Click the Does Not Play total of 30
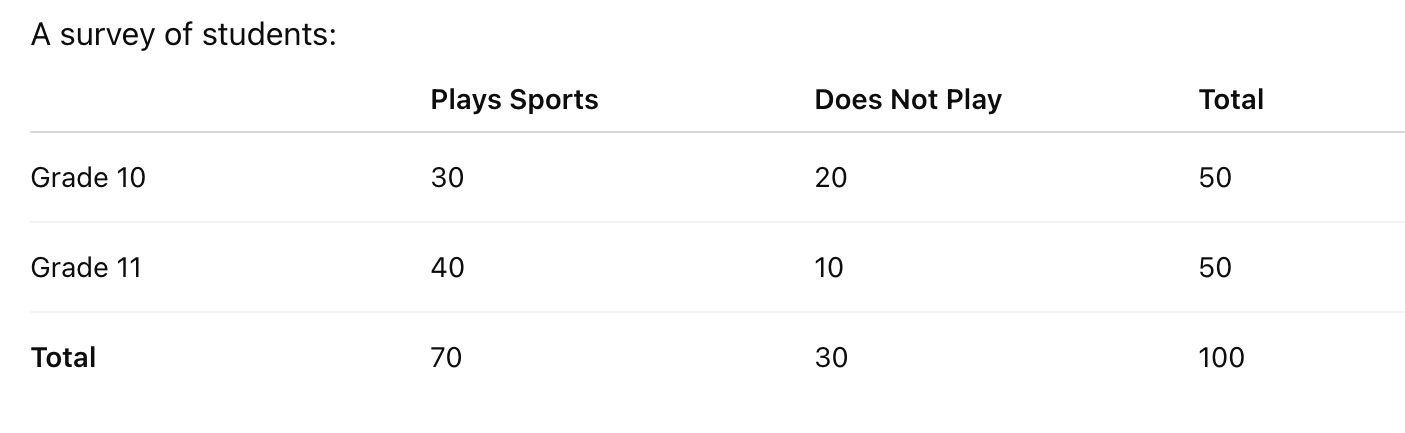 (831, 358)
